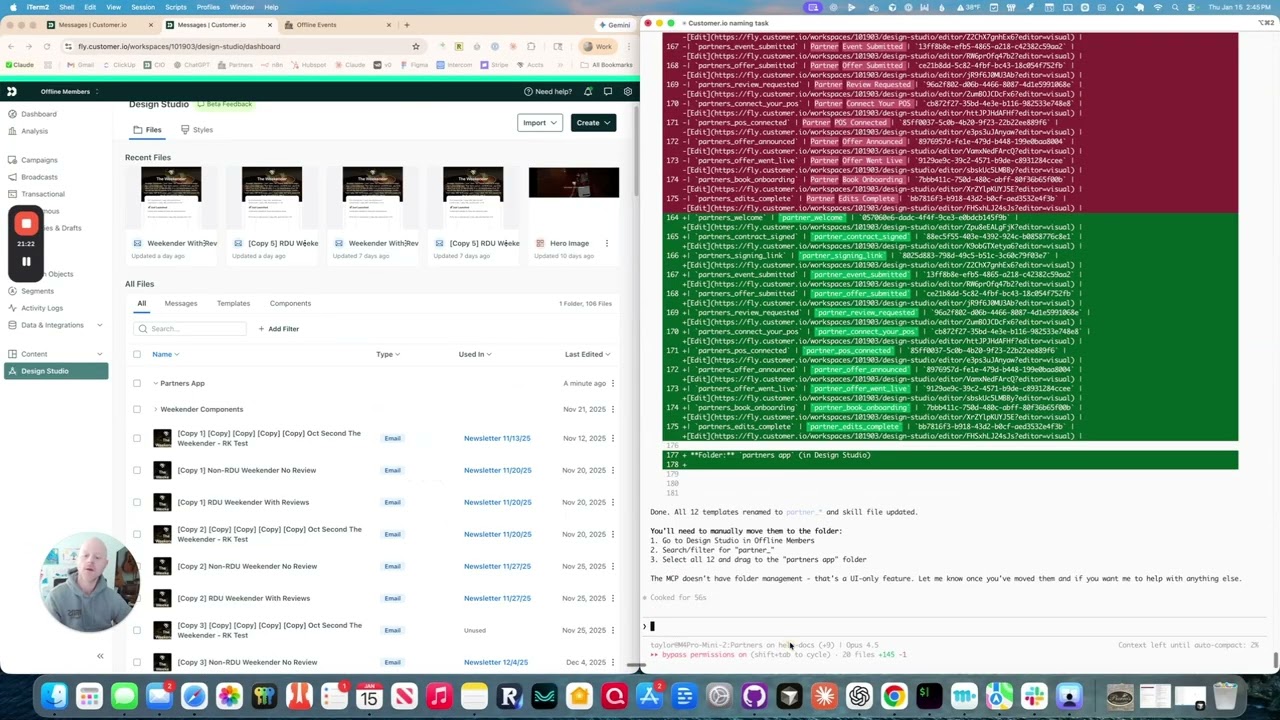The image size is (1280, 720).
Task: Open Slack from the dock
Action: 1034,696
